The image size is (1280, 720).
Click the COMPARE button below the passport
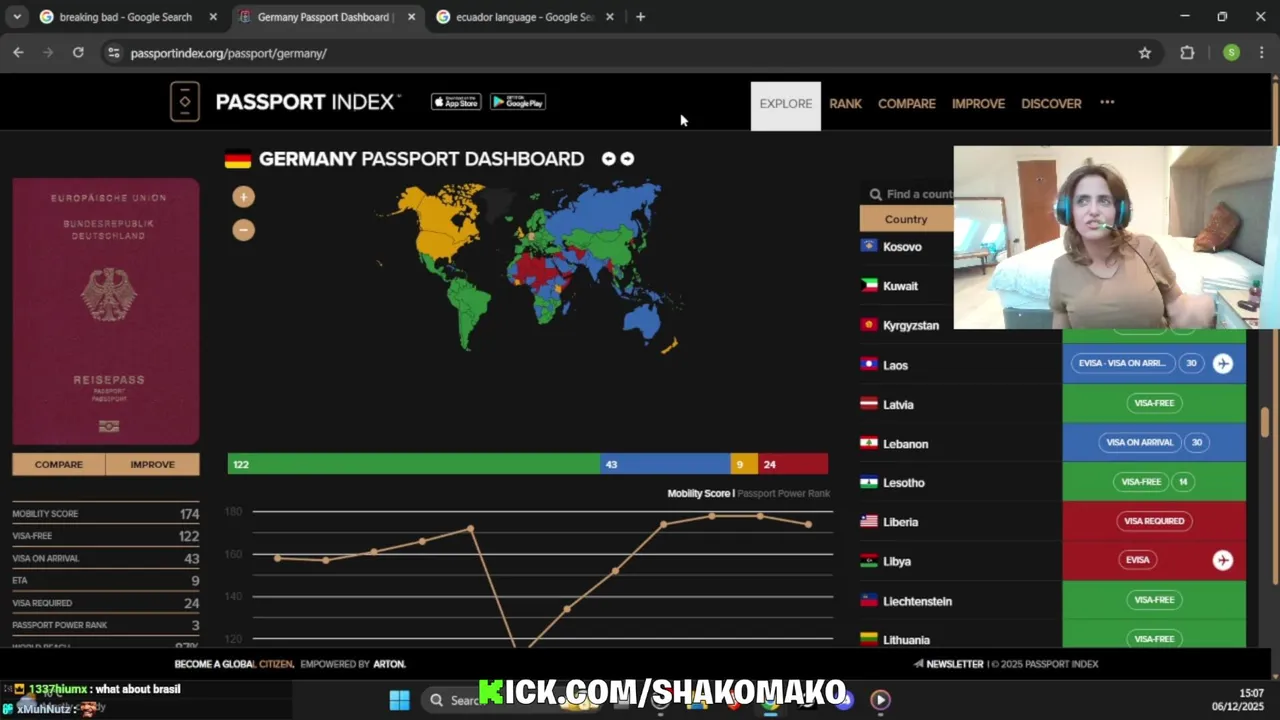[59, 465]
